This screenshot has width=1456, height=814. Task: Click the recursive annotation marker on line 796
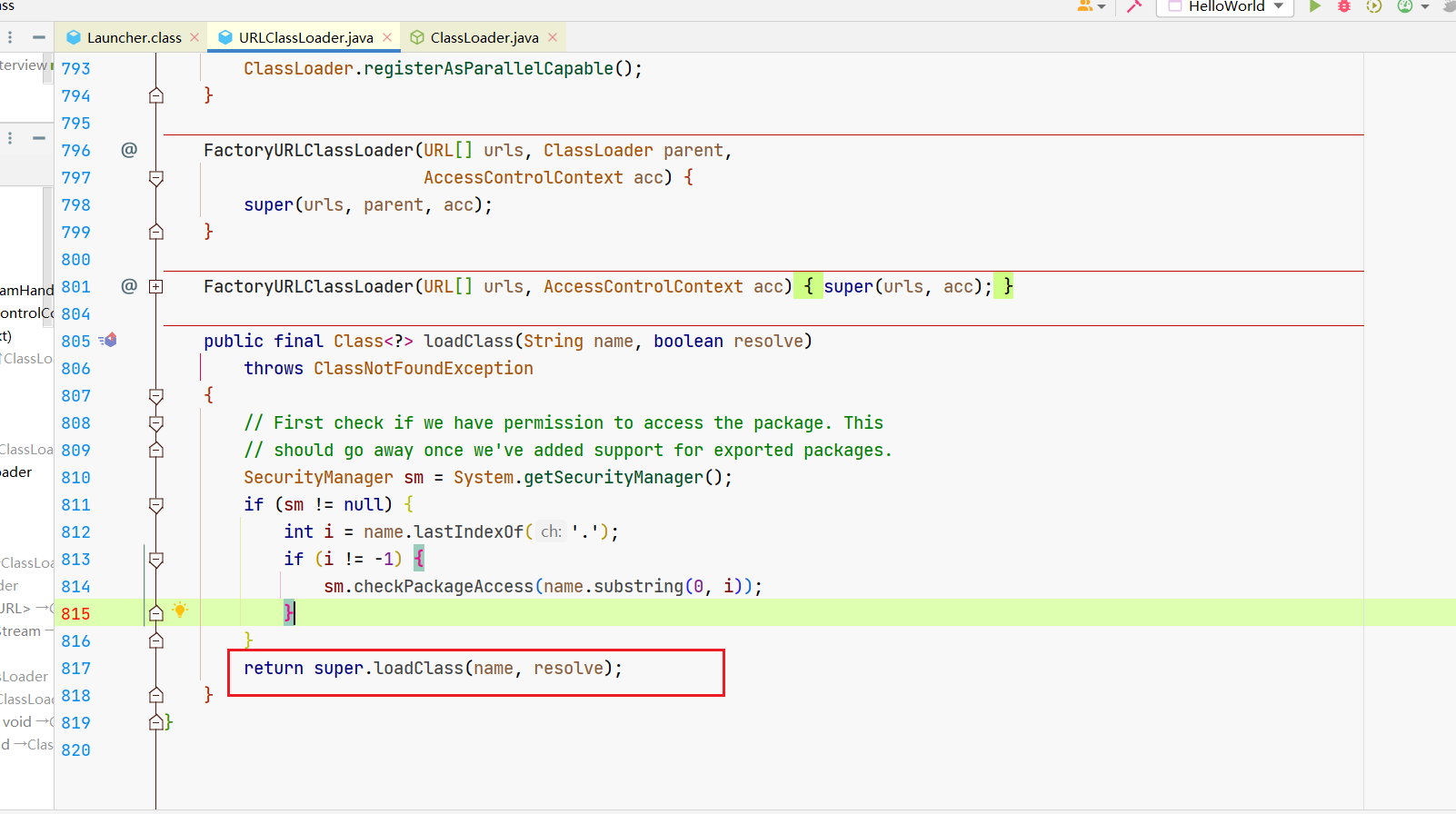coord(129,150)
